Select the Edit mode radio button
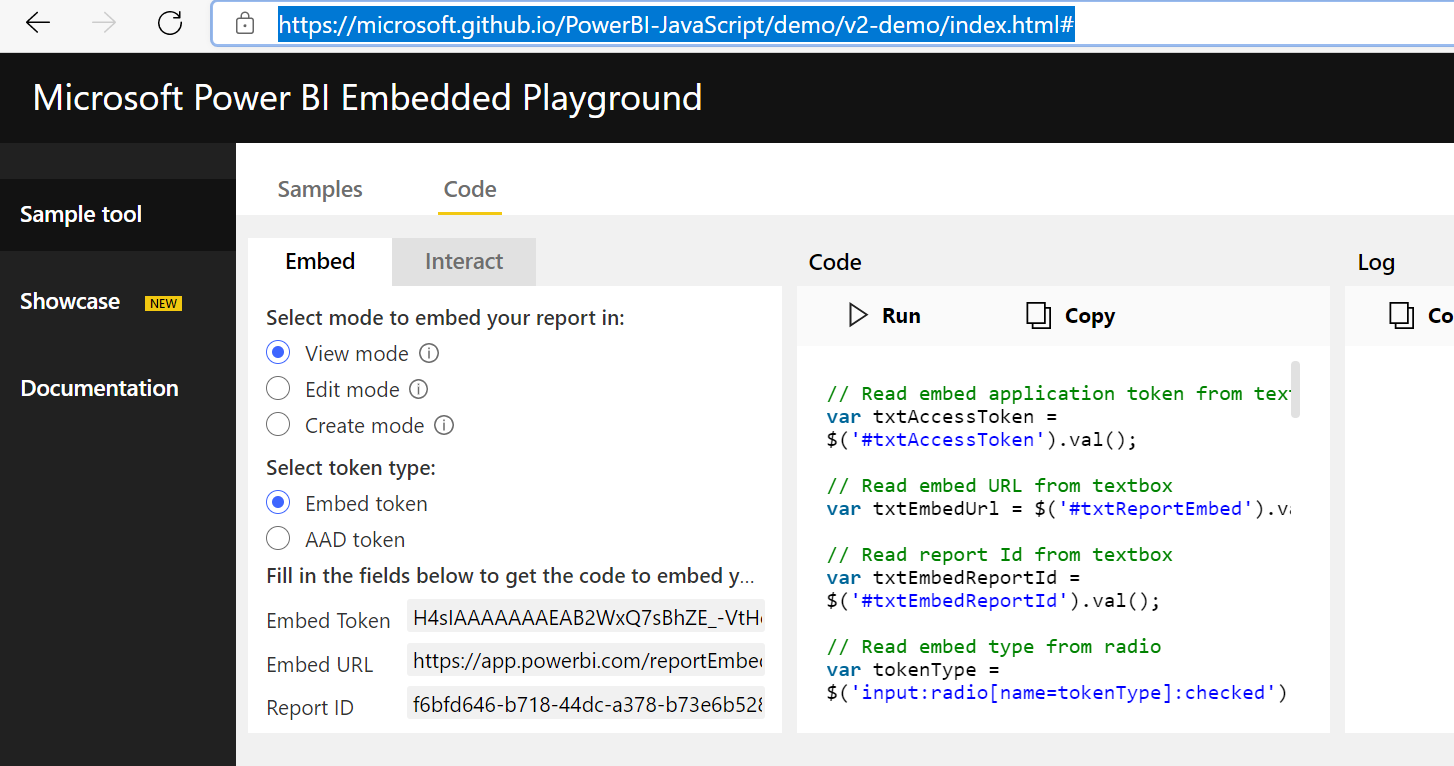This screenshot has height=766, width=1454. (278, 388)
